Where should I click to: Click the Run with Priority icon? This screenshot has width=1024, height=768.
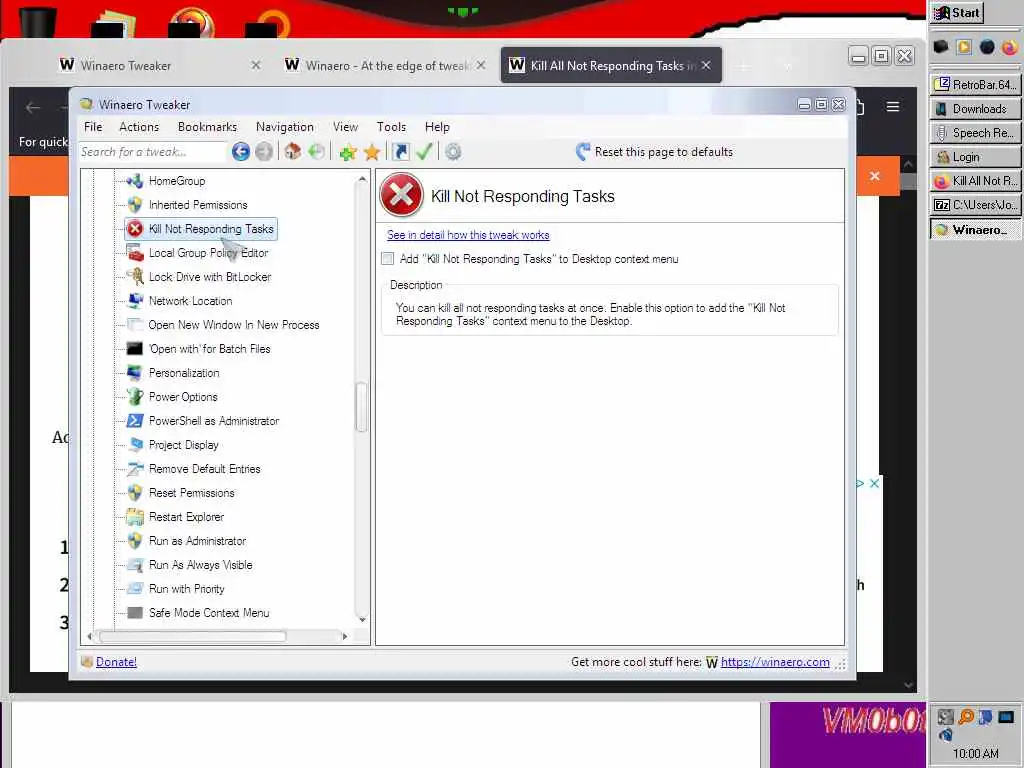(x=135, y=588)
